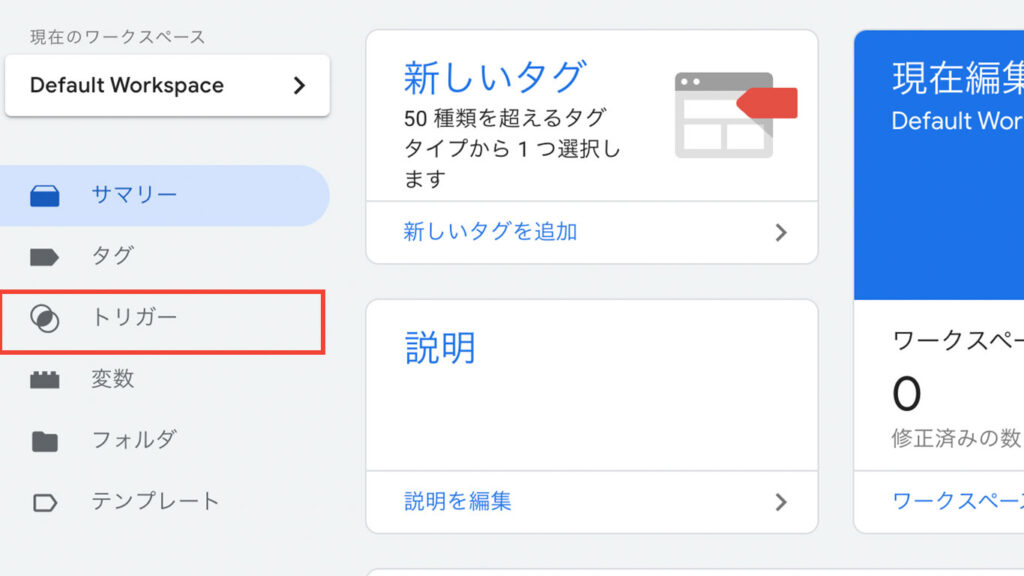1024x576 pixels.
Task: Expand the Default Workspace selector chevron
Action: pos(298,86)
